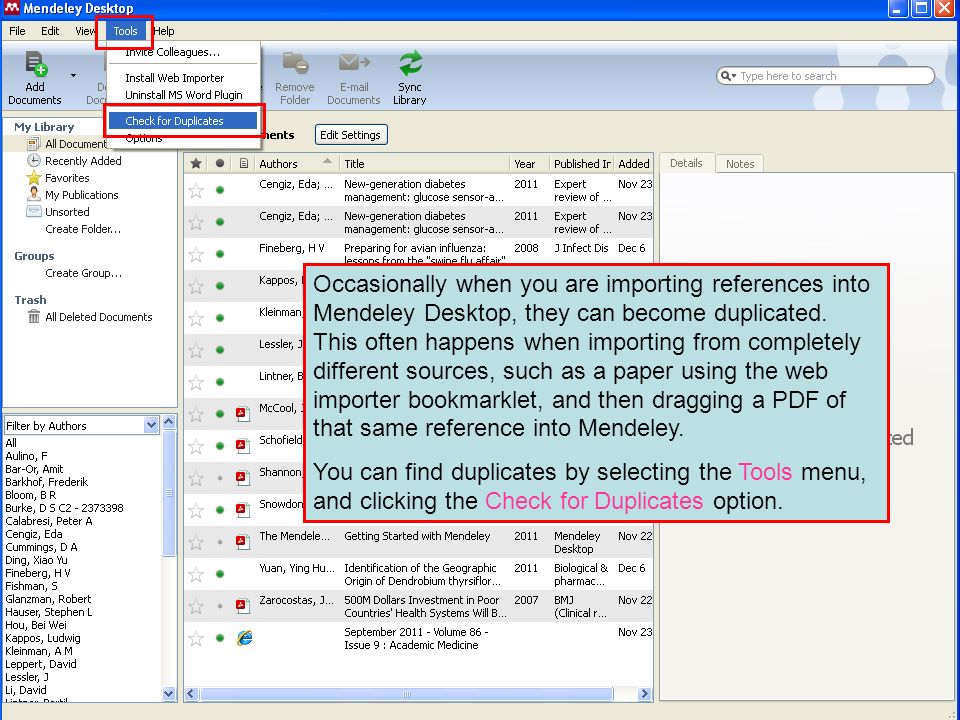The width and height of the screenshot is (960, 720).
Task: Open PDF icon in The Mendeley row
Action: pyautogui.click(x=243, y=542)
